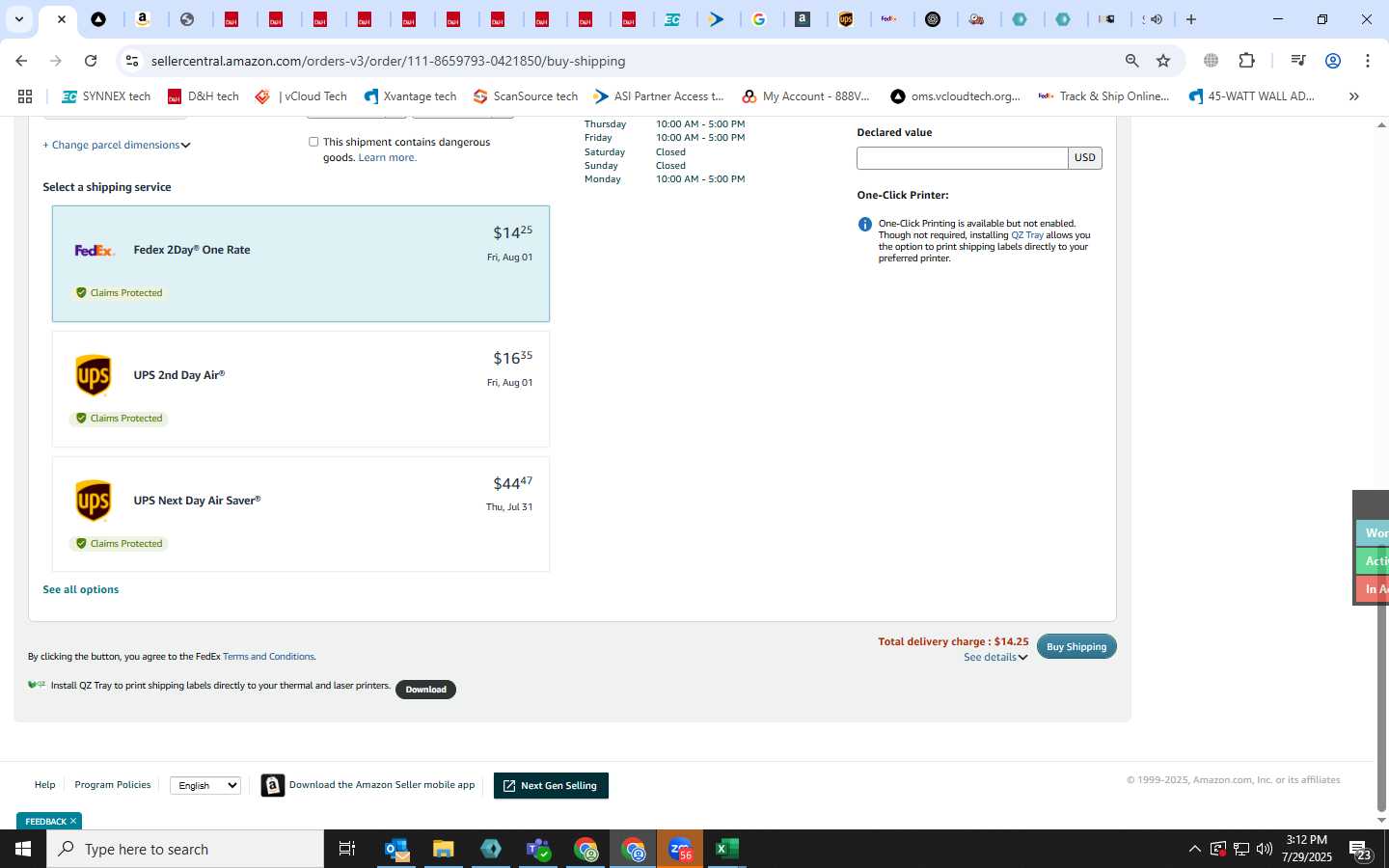The width and height of the screenshot is (1389, 868).
Task: Open the vCloud Tech bookmark
Action: [301, 96]
